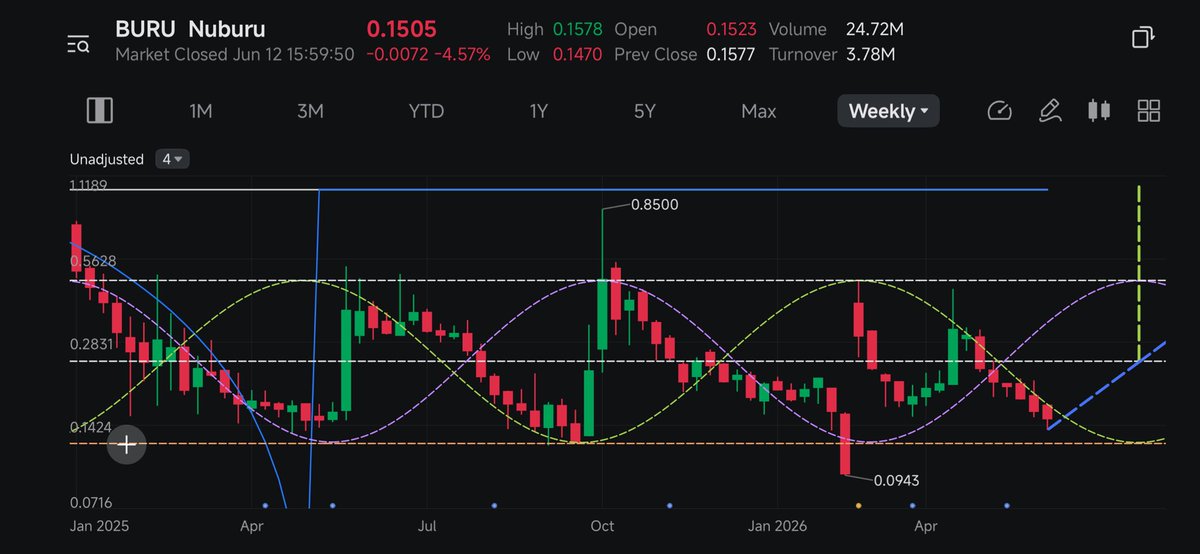This screenshot has height=554, width=1200.
Task: Switch to YTD range
Action: click(x=426, y=111)
